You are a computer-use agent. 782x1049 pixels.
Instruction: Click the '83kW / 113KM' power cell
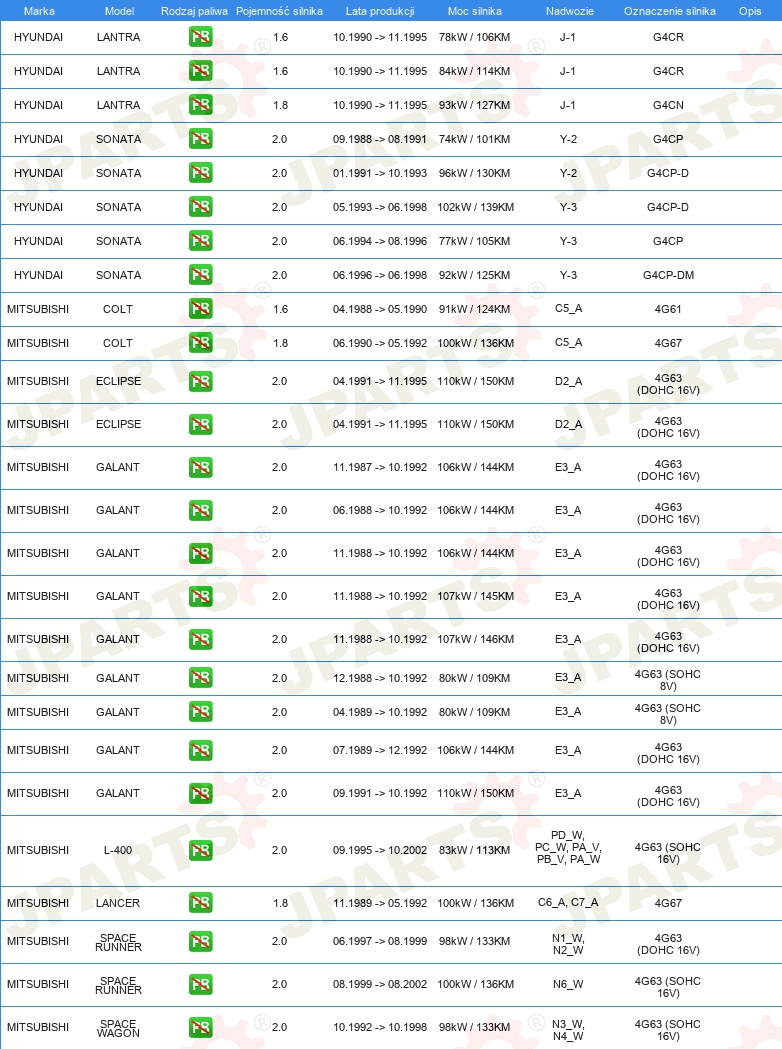(x=474, y=850)
